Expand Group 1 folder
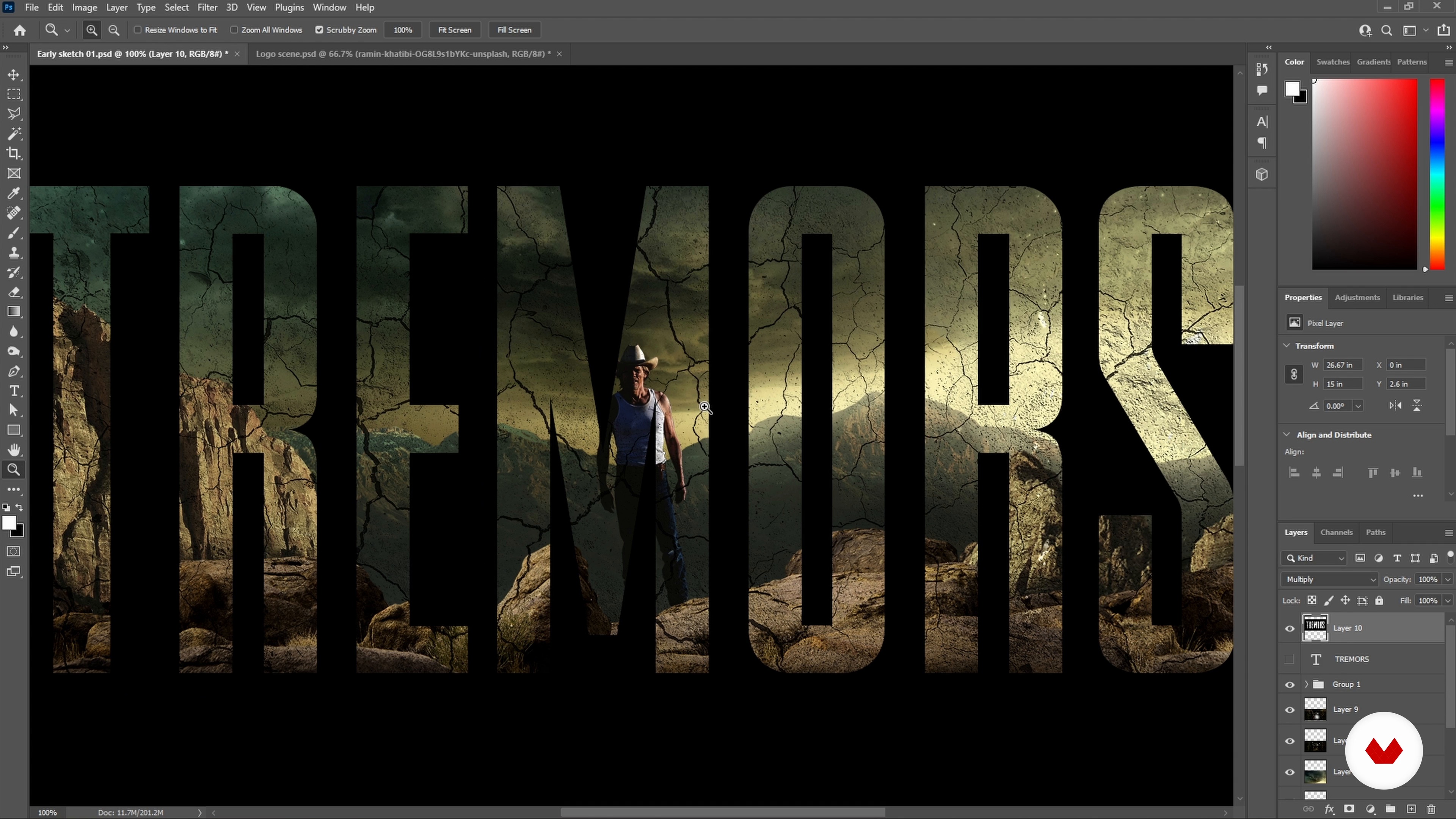This screenshot has height=819, width=1456. pyautogui.click(x=1306, y=684)
